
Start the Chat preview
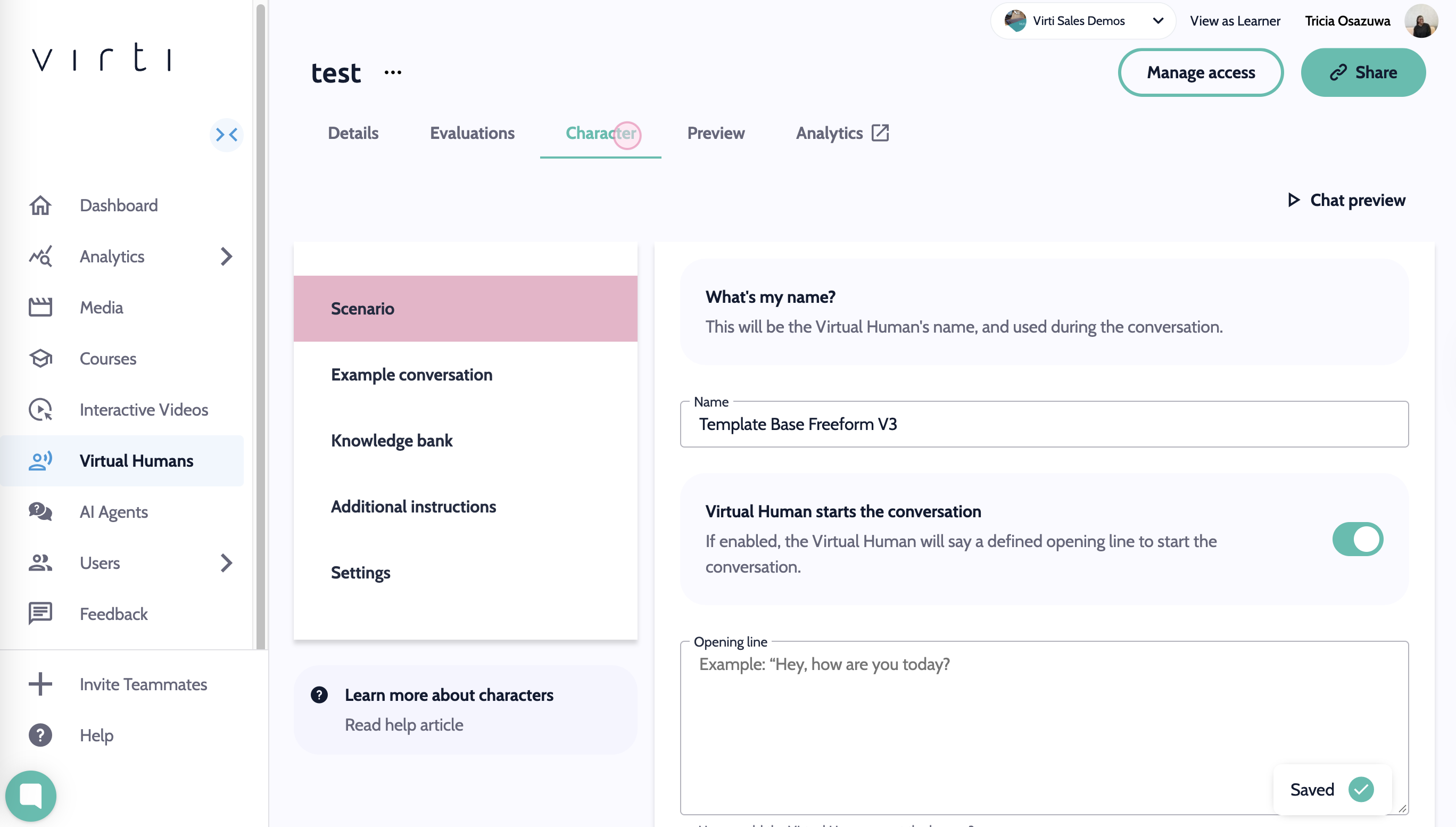coord(1346,200)
